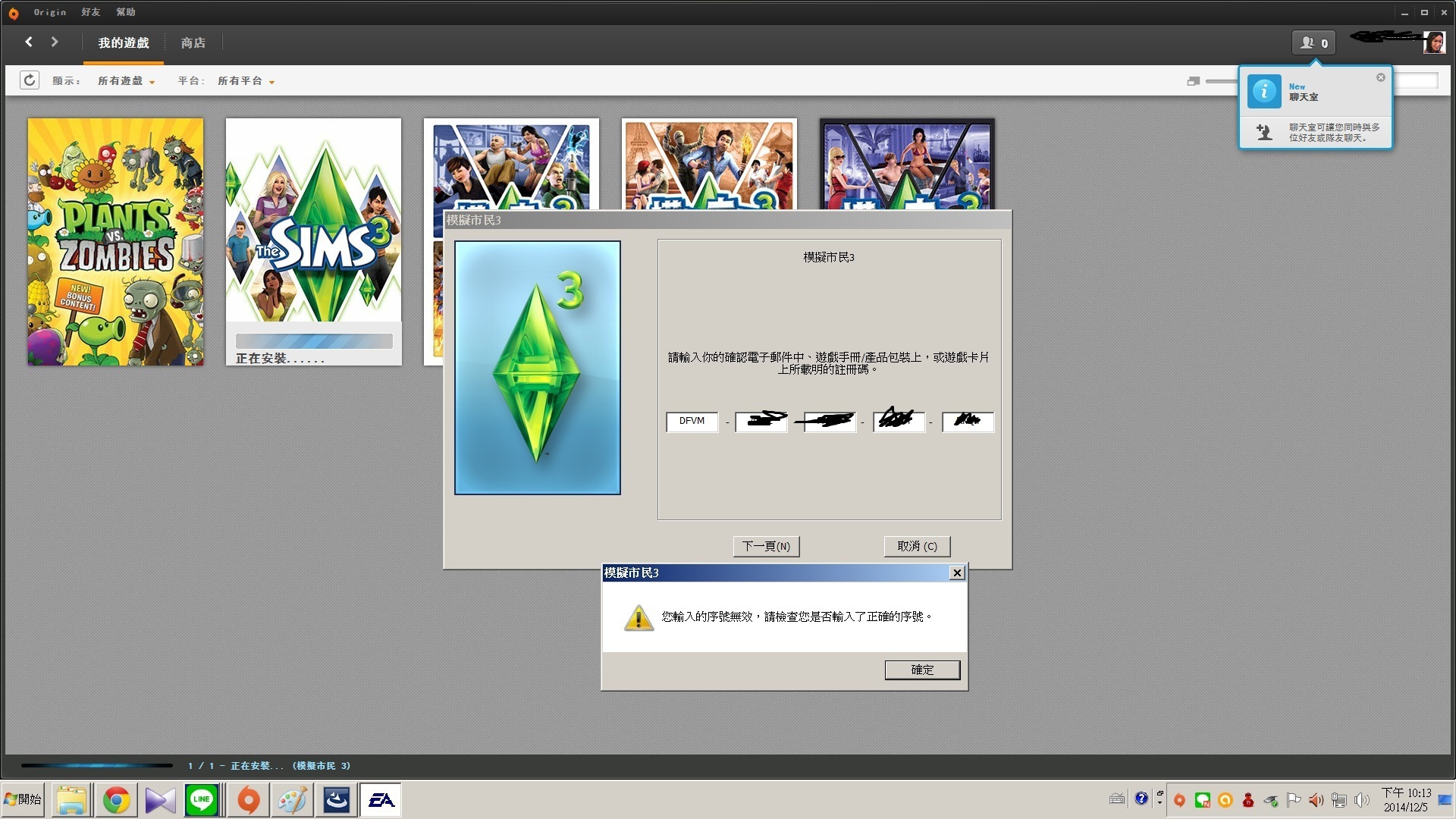1456x819 pixels.
Task: Open the clock showing 下午 10:13
Action: 1406,800
